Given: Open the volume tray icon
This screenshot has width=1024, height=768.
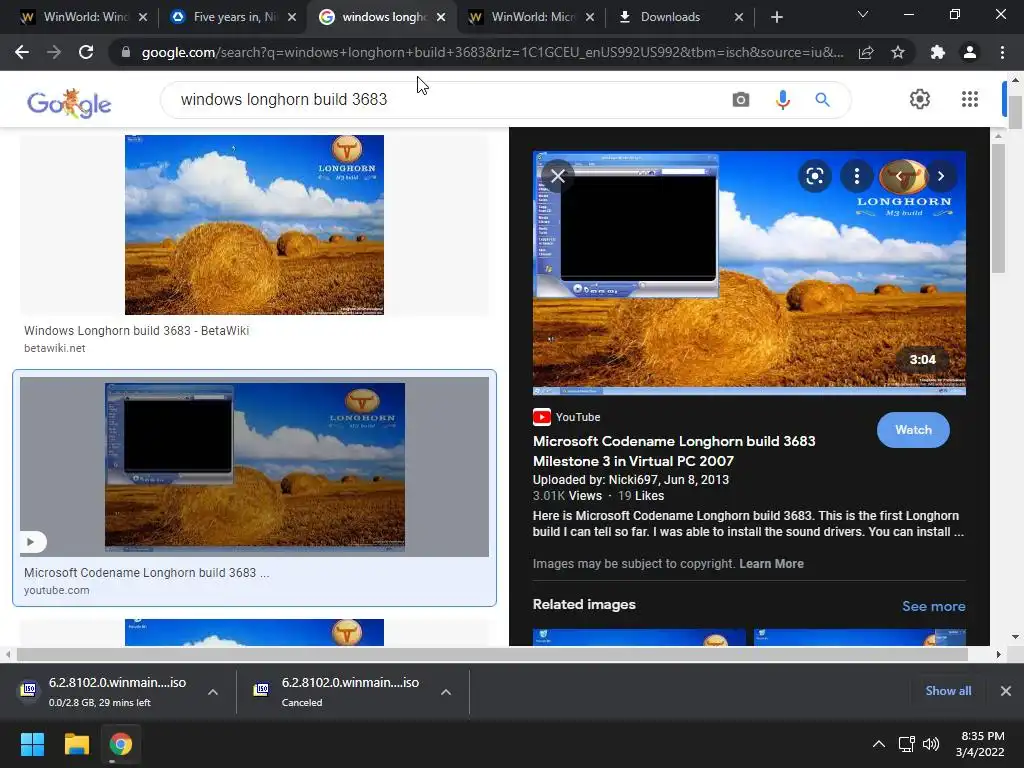Looking at the screenshot, I should tap(931, 744).
